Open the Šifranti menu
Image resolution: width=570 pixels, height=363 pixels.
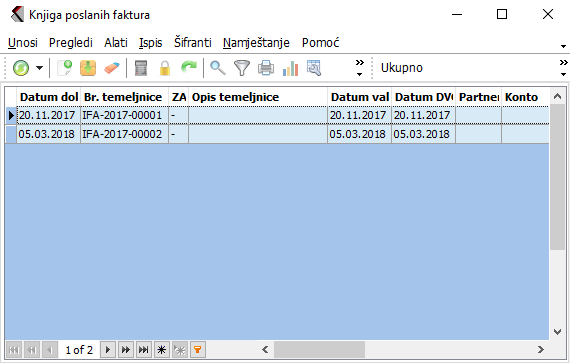pyautogui.click(x=193, y=43)
